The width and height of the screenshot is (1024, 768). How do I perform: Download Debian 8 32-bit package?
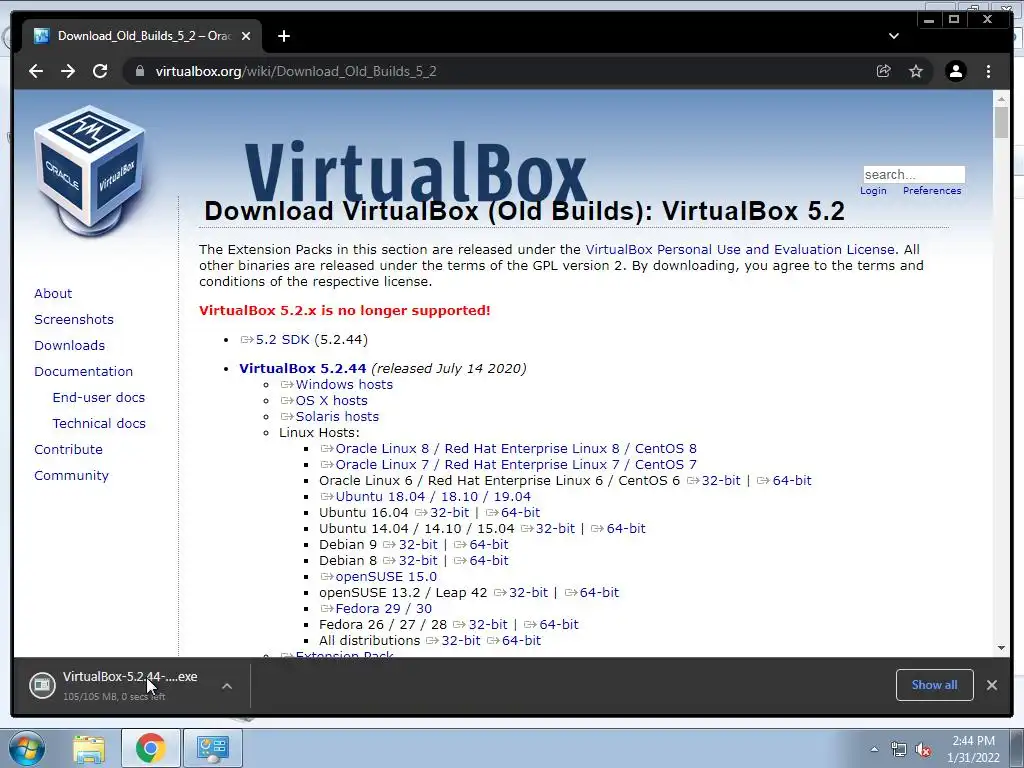coord(411,560)
